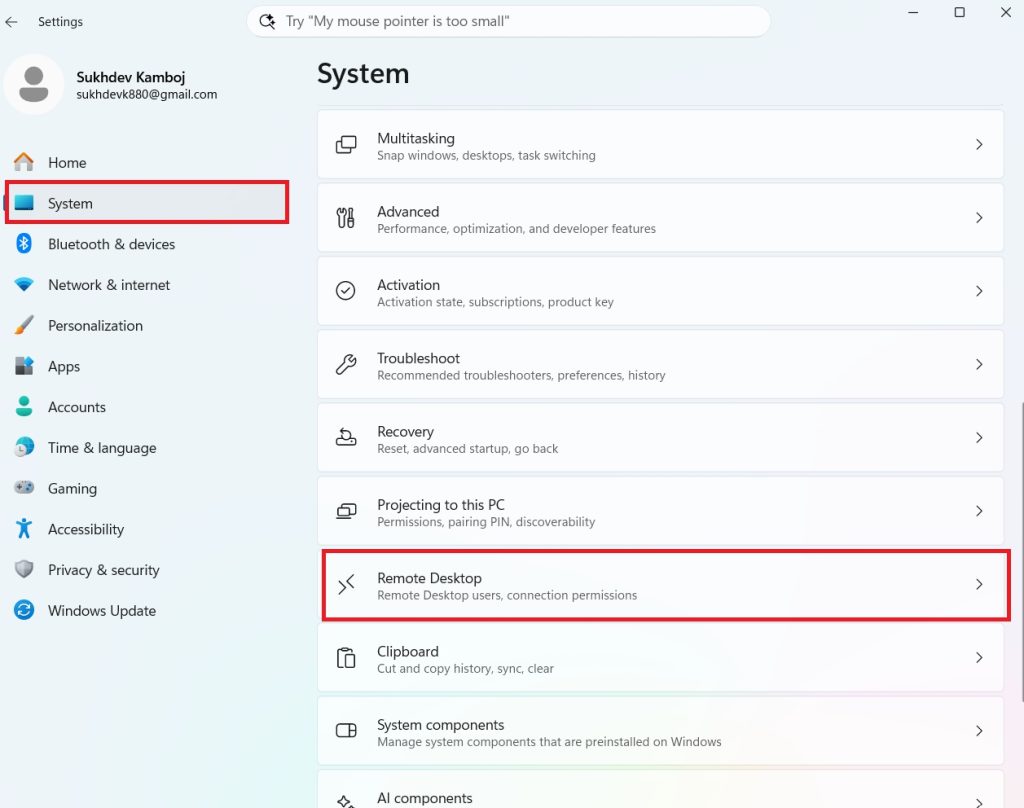Click "Recommended troubleshooters, preferences, history" text
Screen dimensions: 1024x808
tap(521, 376)
